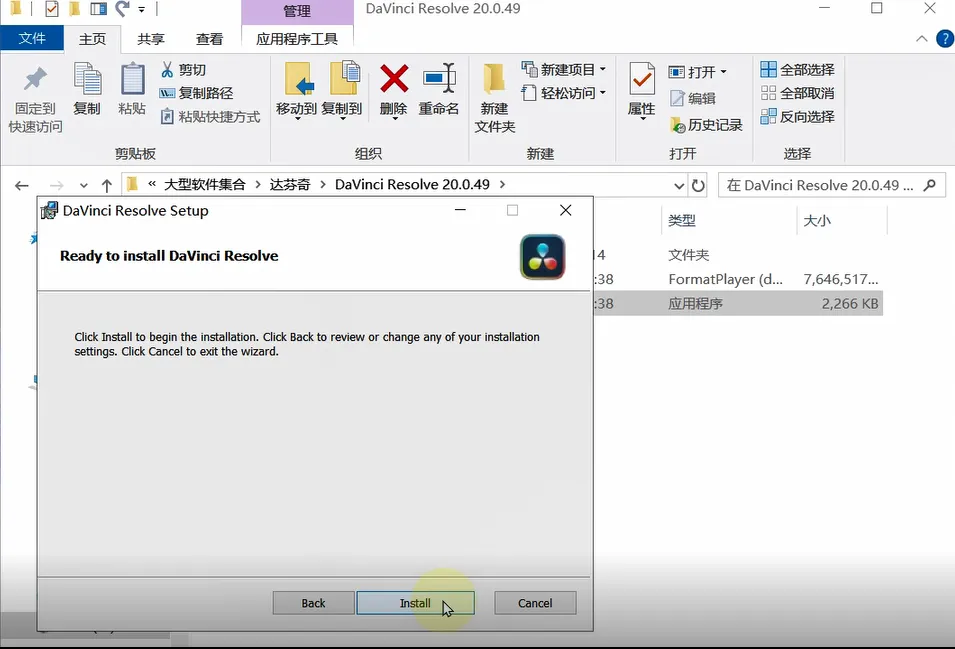Open recent locations dropdown arrow
Image resolution: width=955 pixels, height=649 pixels.
click(83, 185)
